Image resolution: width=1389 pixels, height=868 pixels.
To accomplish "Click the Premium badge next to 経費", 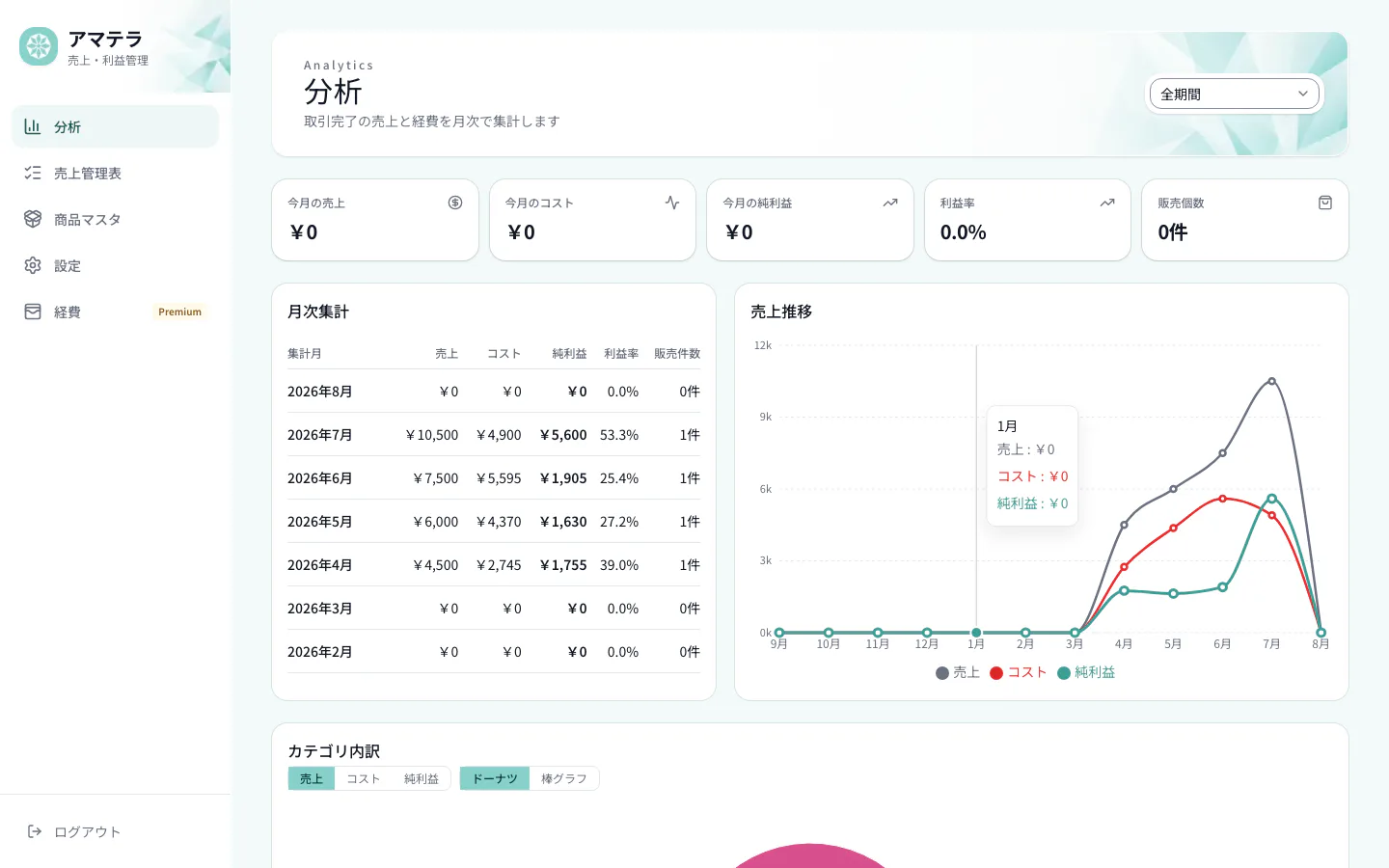I will tap(180, 312).
